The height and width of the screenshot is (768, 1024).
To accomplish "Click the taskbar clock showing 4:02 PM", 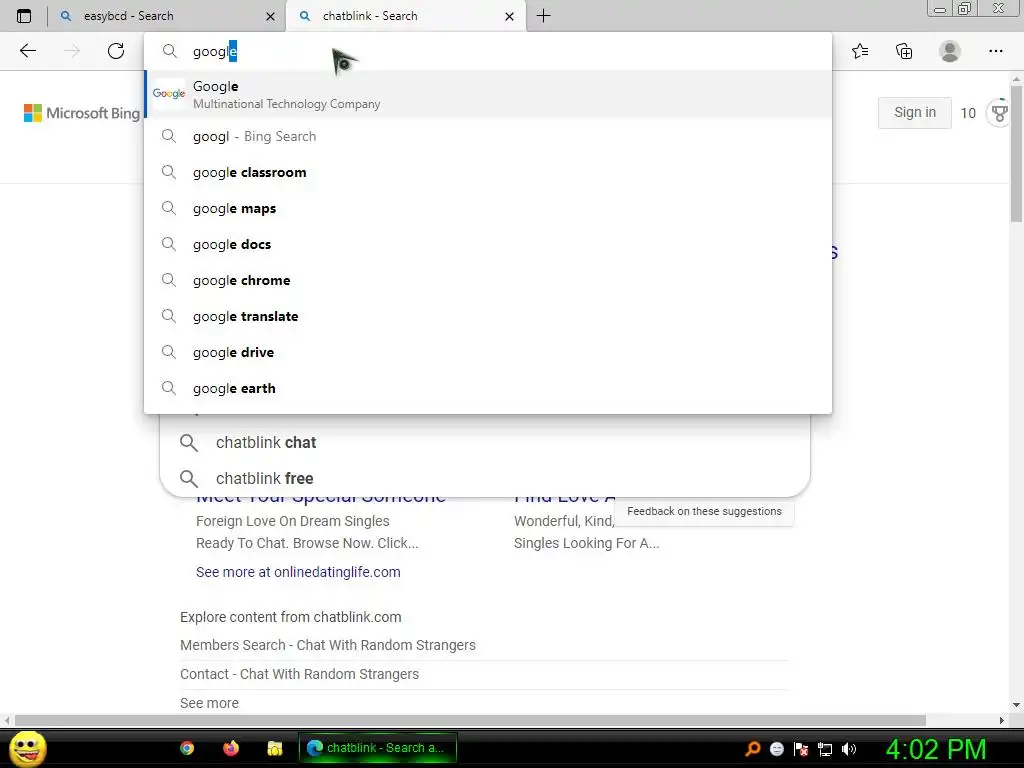I will (936, 749).
